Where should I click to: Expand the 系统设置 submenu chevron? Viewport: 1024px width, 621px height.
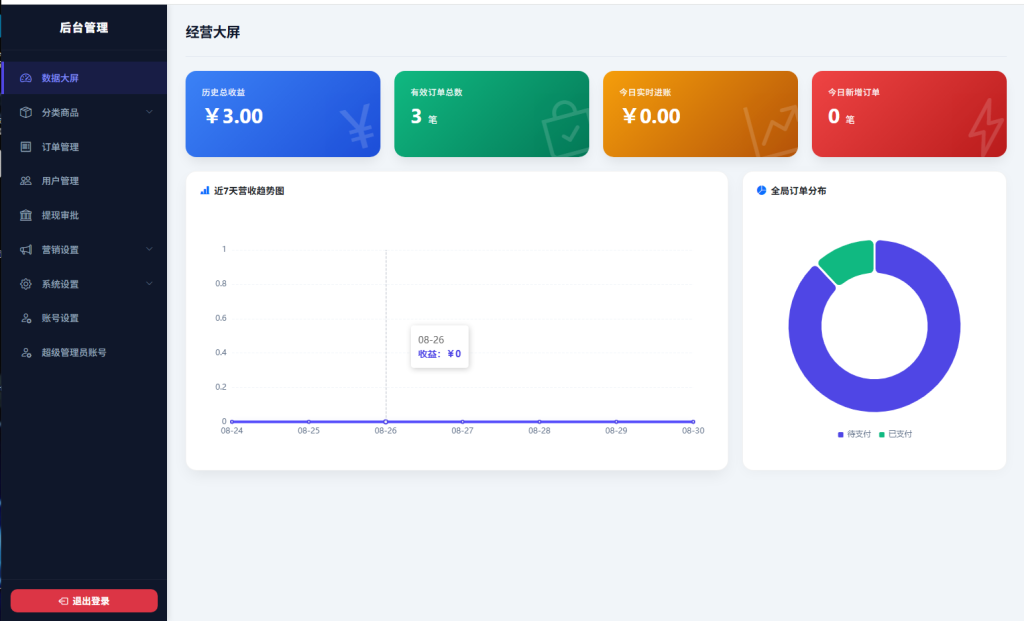149,284
